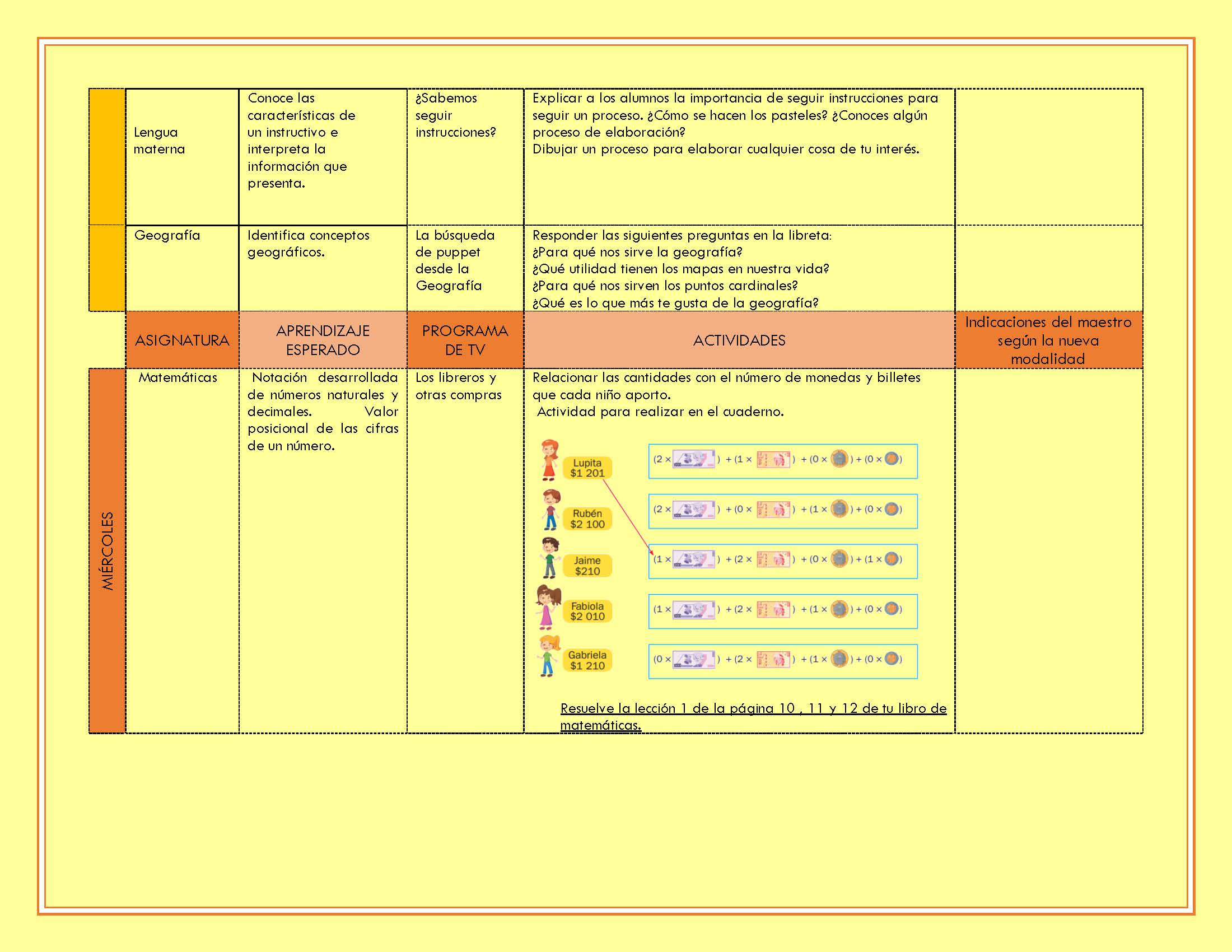The width and height of the screenshot is (1232, 952).
Task: Open the underlined 'Resuelve la lección 1' text
Action: 753,716
